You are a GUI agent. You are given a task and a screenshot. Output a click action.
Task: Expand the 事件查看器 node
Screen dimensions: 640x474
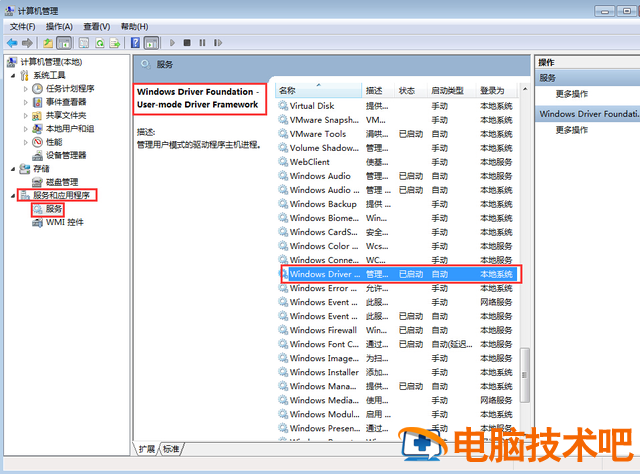click(x=25, y=102)
